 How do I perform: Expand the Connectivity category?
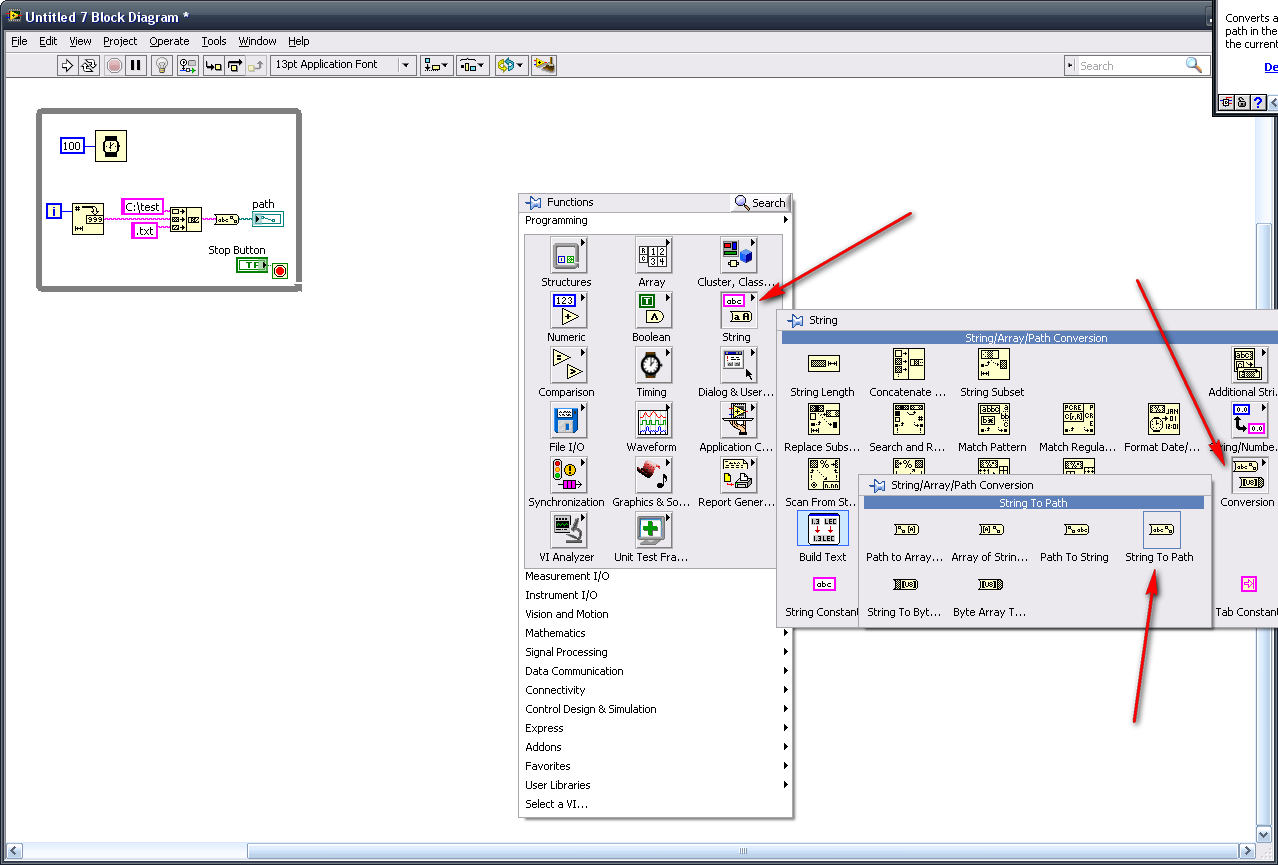[x=656, y=690]
